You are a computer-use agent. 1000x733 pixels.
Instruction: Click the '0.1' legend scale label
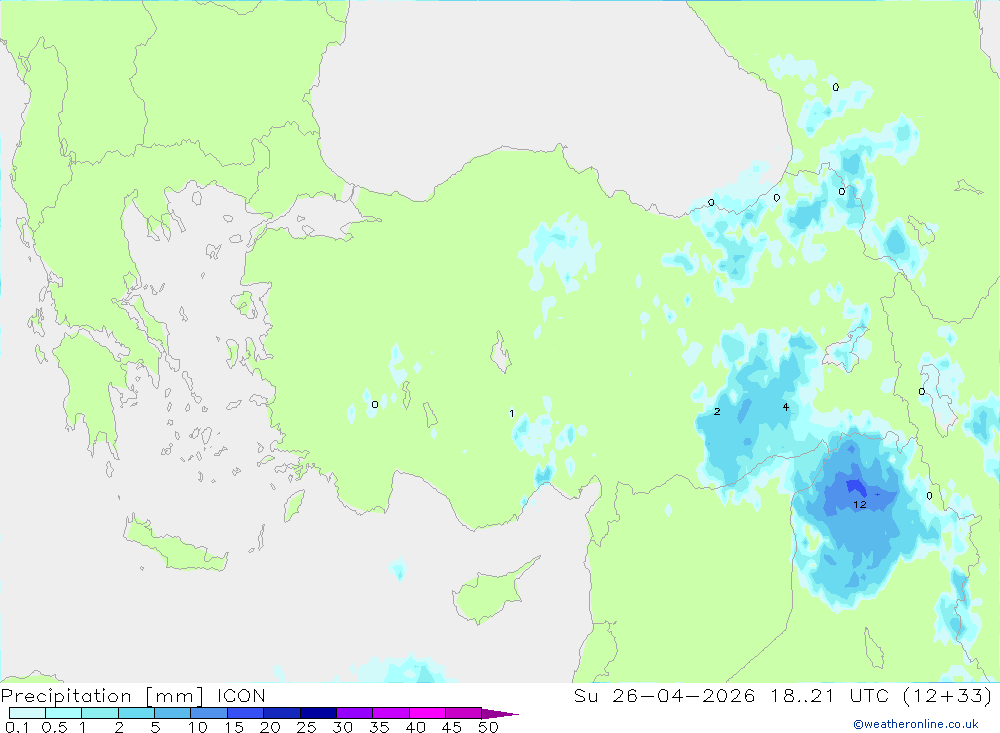coord(17,727)
